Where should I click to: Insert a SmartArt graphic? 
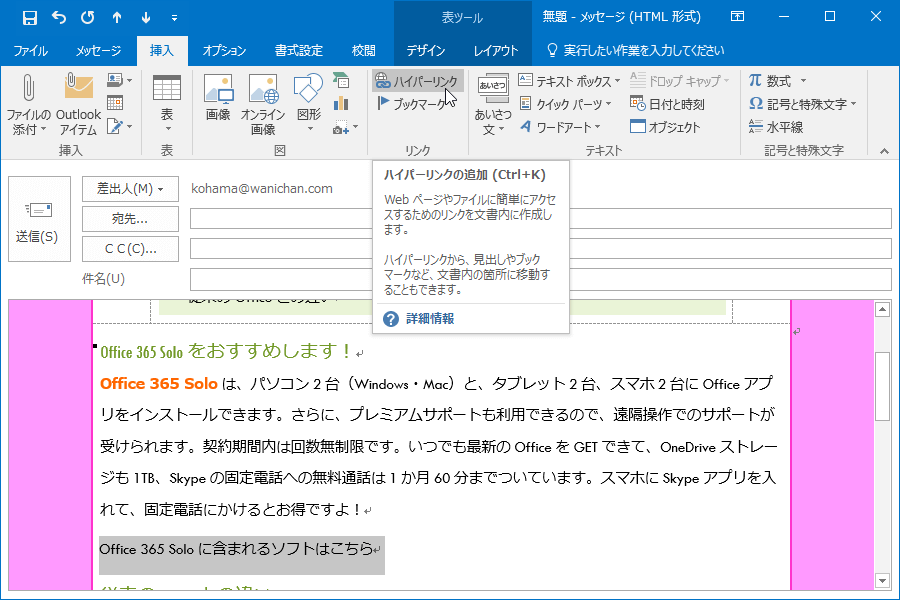point(341,80)
